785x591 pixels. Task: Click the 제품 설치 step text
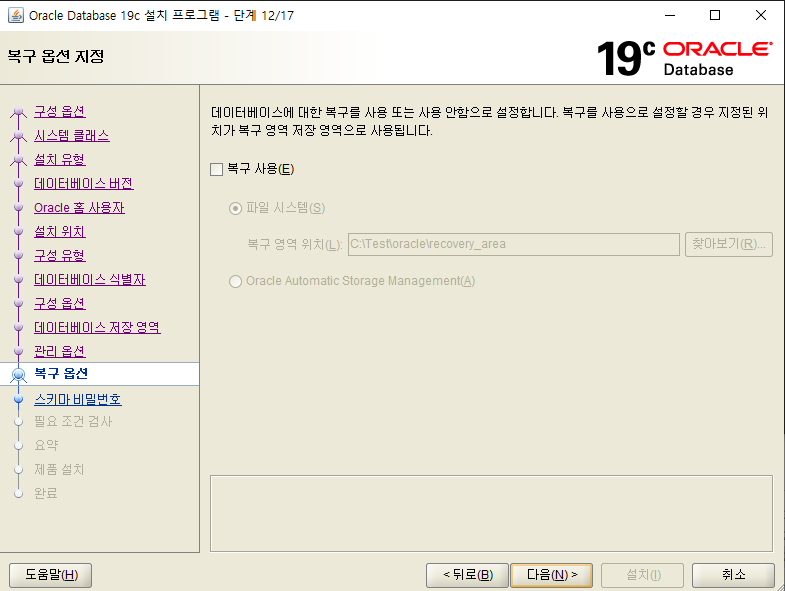coord(59,469)
